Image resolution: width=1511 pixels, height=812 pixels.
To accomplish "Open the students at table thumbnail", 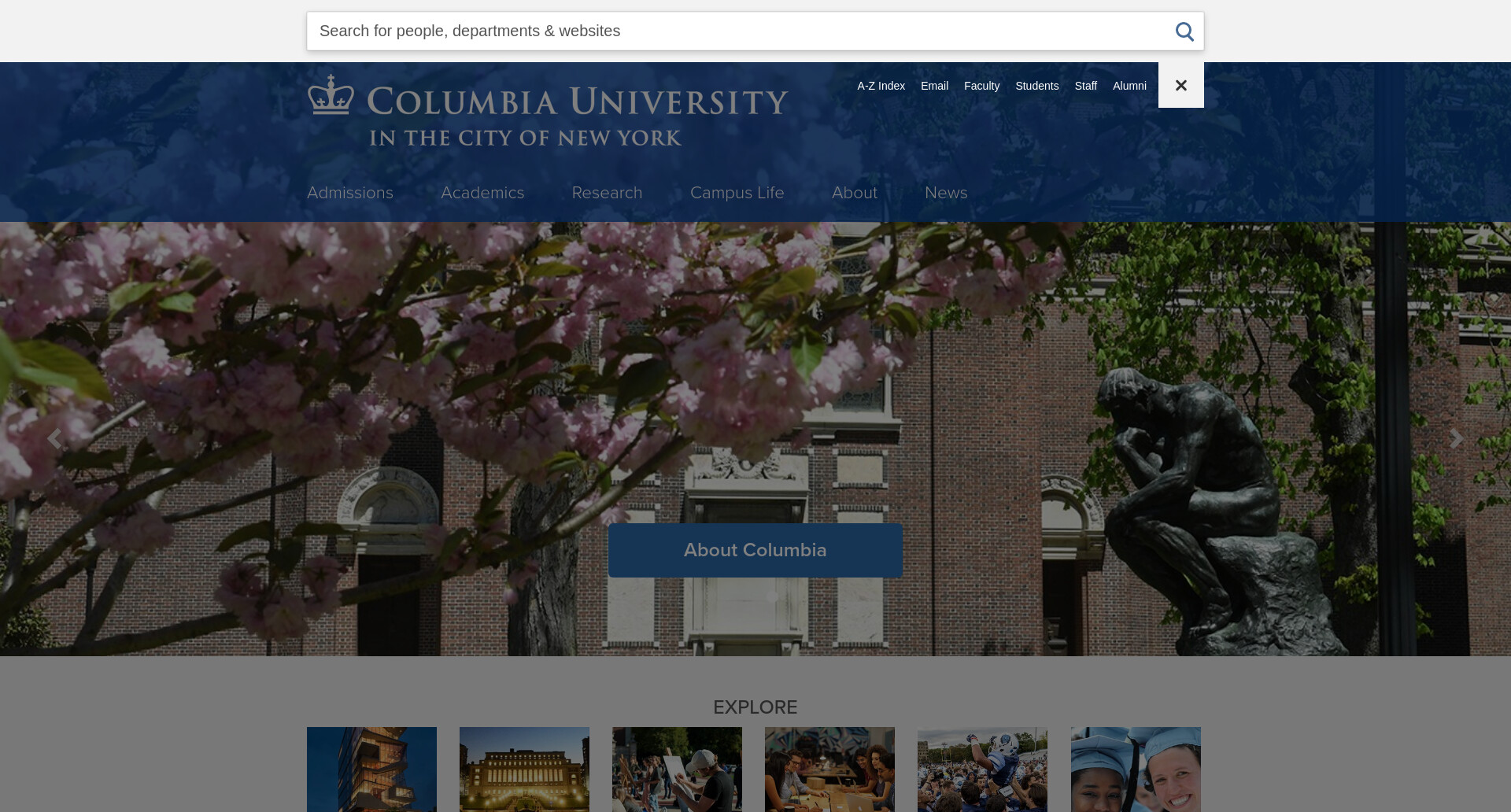I will (x=829, y=770).
